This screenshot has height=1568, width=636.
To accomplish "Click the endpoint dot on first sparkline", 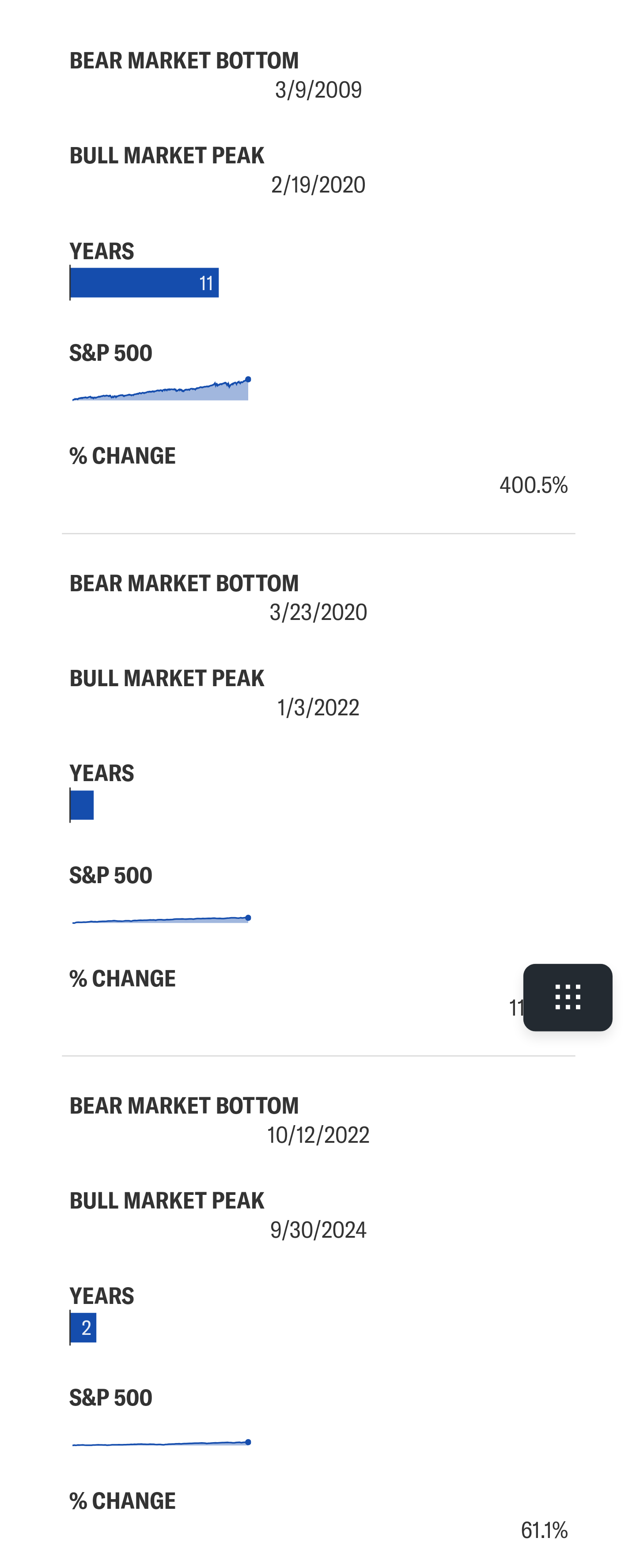I will 248,379.
